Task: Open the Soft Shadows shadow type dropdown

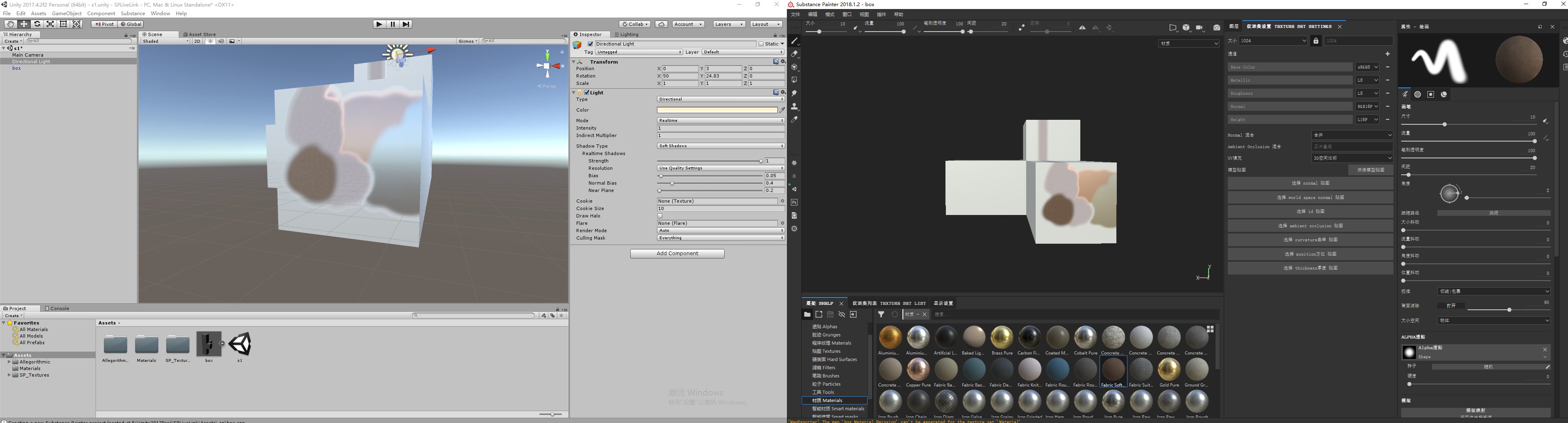Action: (720, 146)
